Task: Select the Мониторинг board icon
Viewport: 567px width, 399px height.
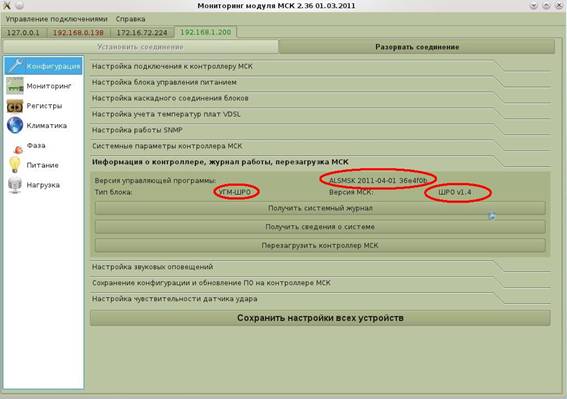Action: click(15, 86)
